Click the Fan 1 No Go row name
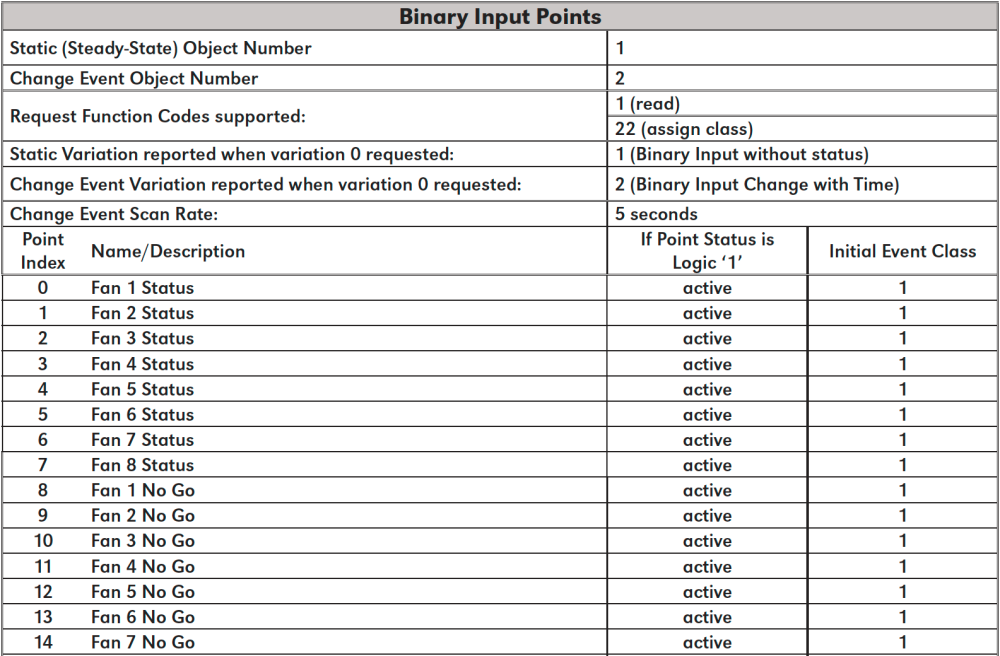 143,490
